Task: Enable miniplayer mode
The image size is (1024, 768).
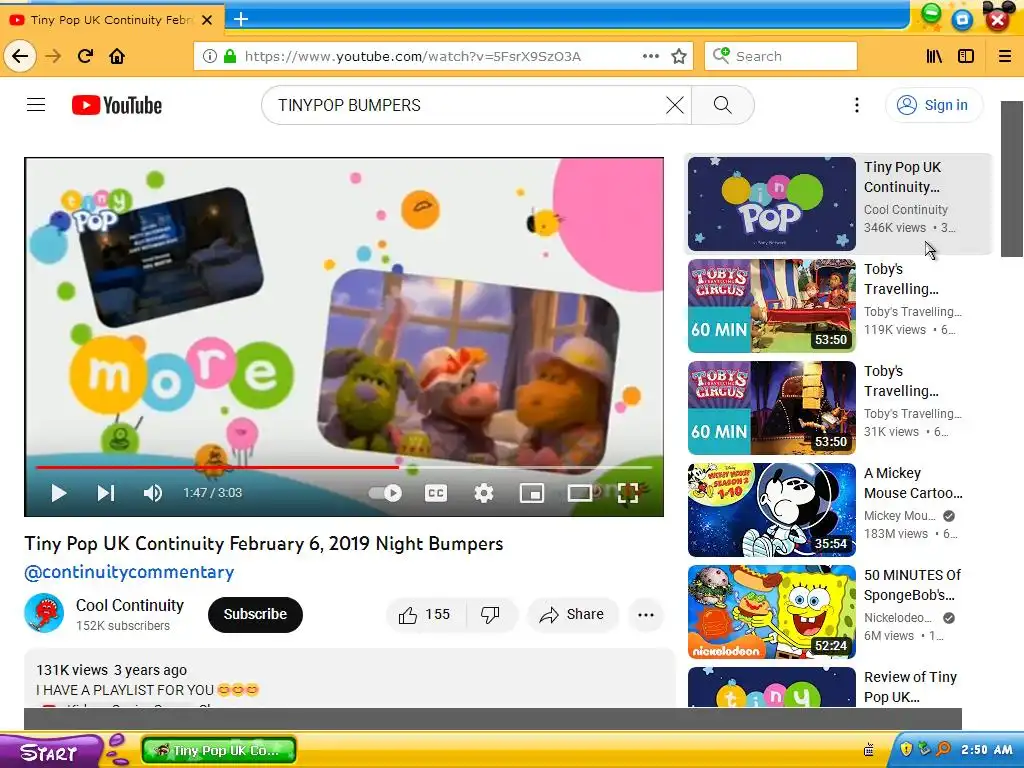Action: click(x=532, y=493)
